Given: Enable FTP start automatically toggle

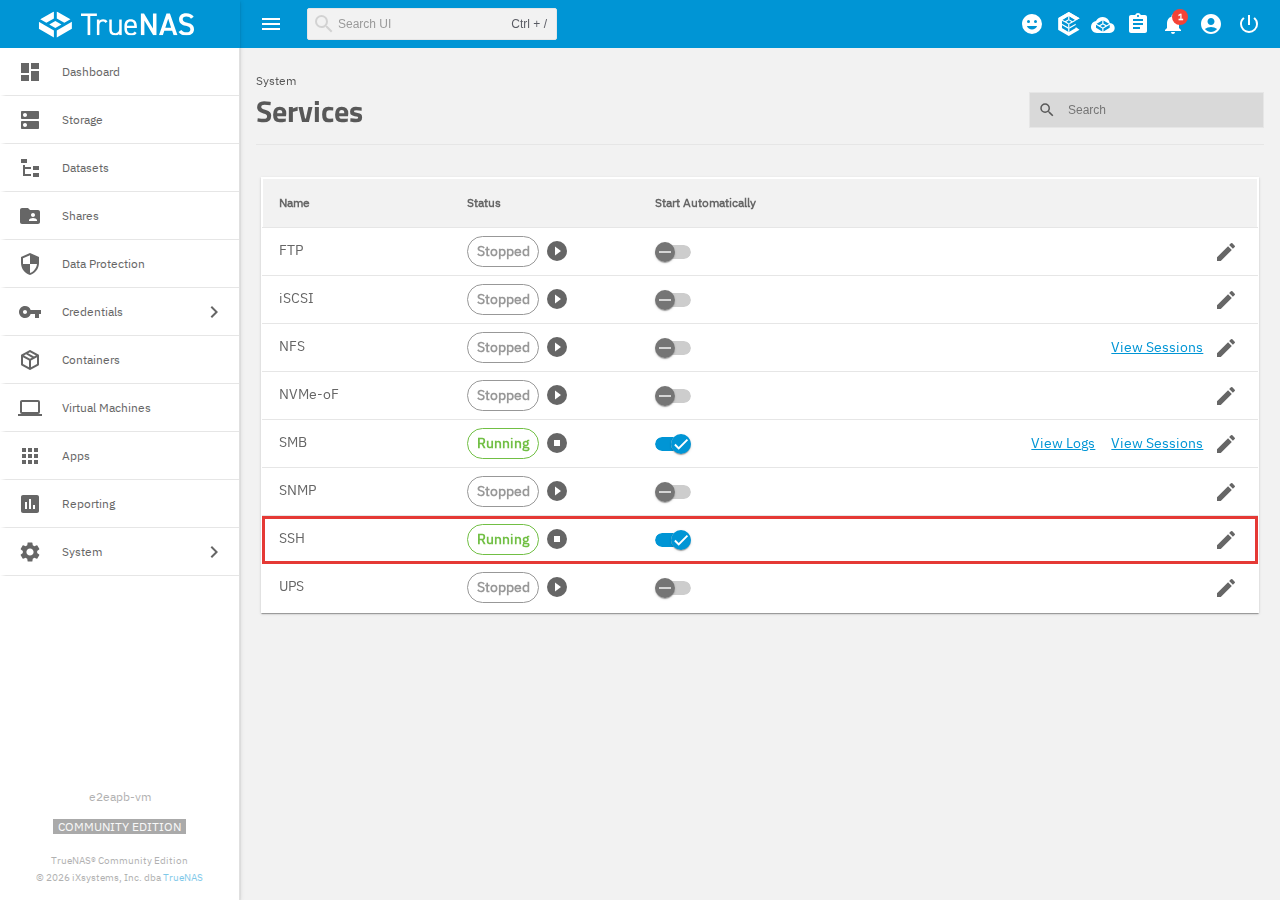Looking at the screenshot, I should [x=673, y=252].
